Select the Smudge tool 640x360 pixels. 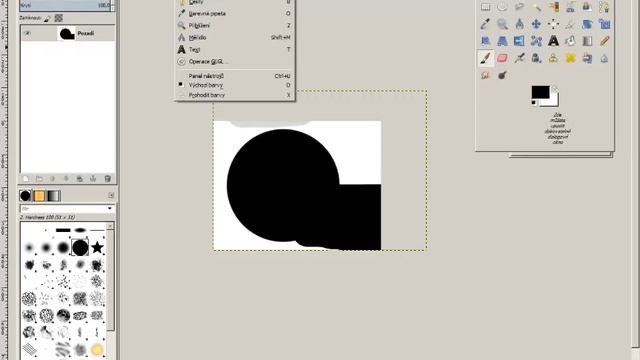pyautogui.click(x=485, y=75)
